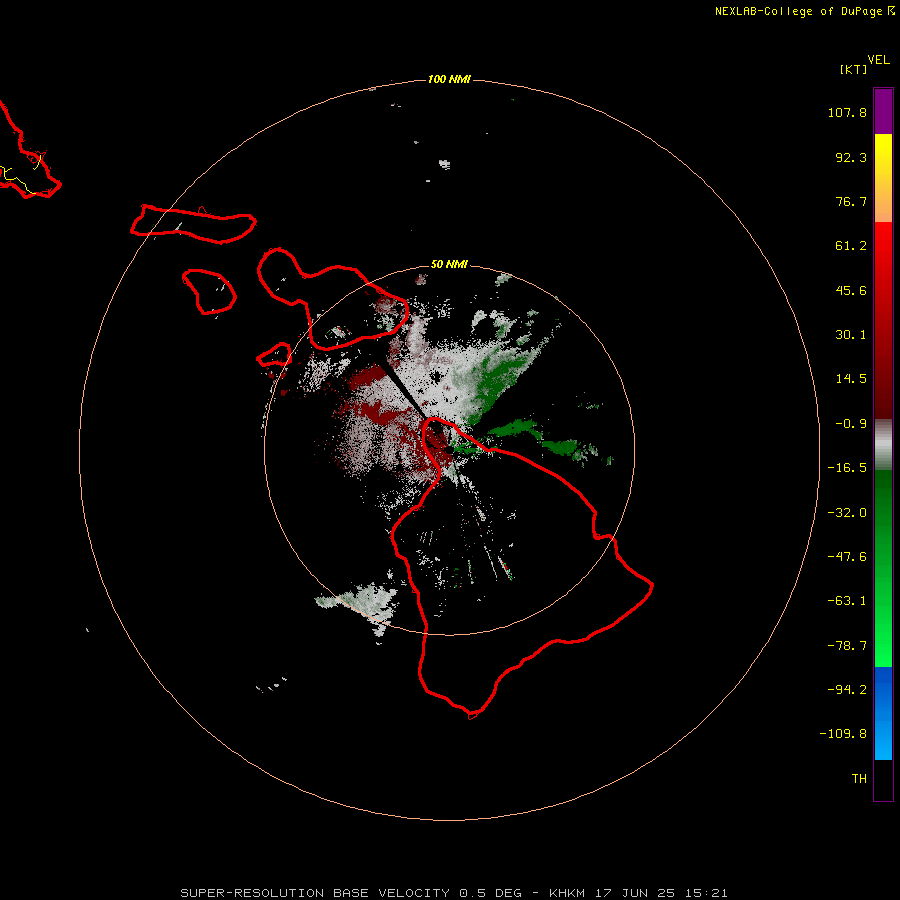900x900 pixels.
Task: Click the Super-Resolution Base Velocity caption
Action: 454,893
